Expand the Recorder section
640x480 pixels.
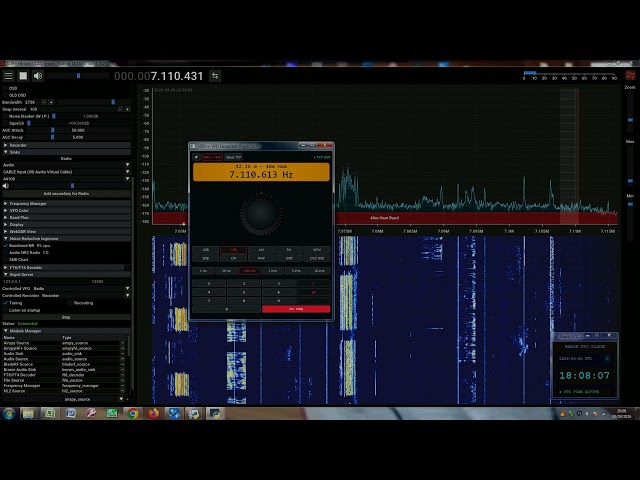pyautogui.click(x=66, y=145)
